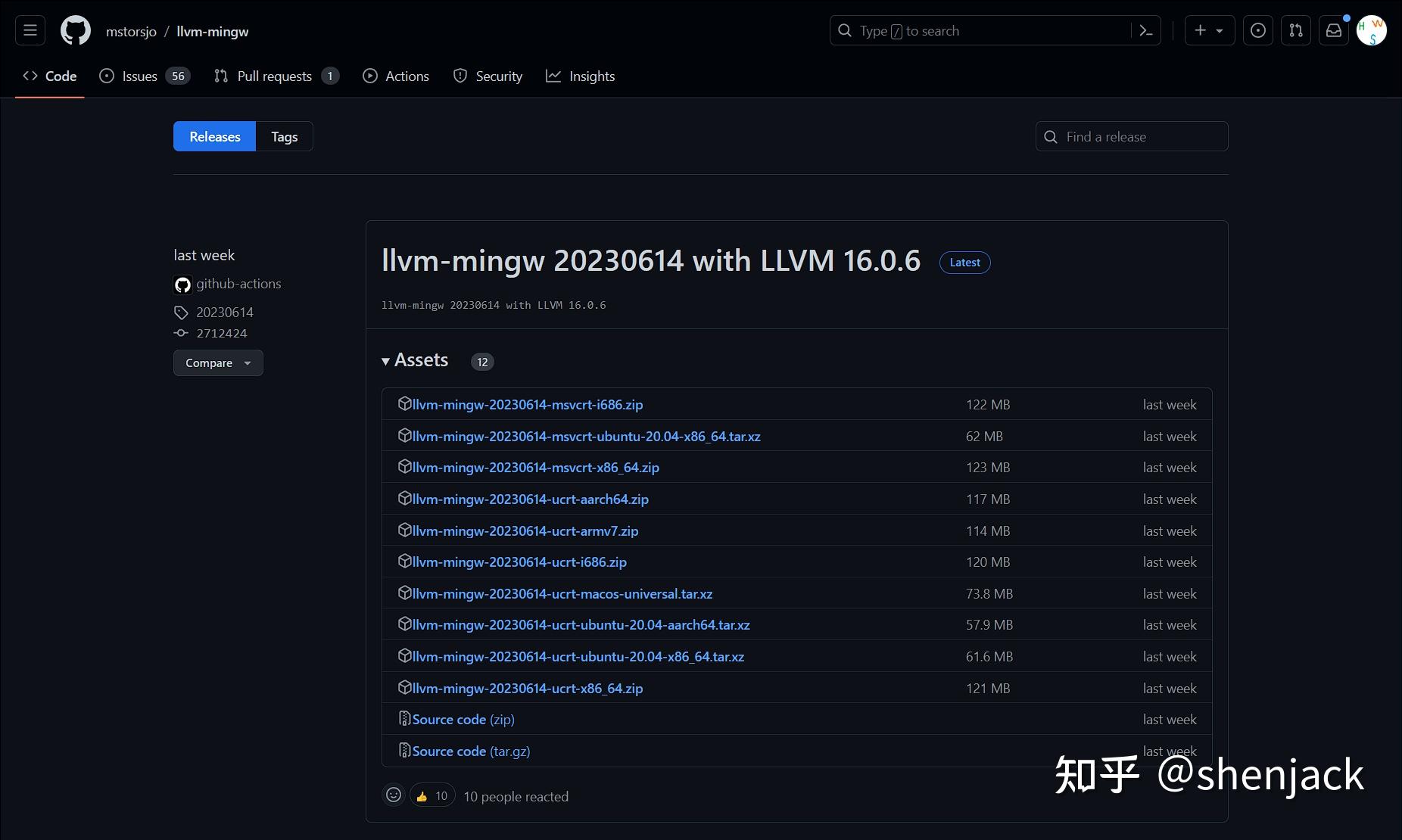Click the Assets count badge 12
The image size is (1402, 840).
pyautogui.click(x=482, y=362)
